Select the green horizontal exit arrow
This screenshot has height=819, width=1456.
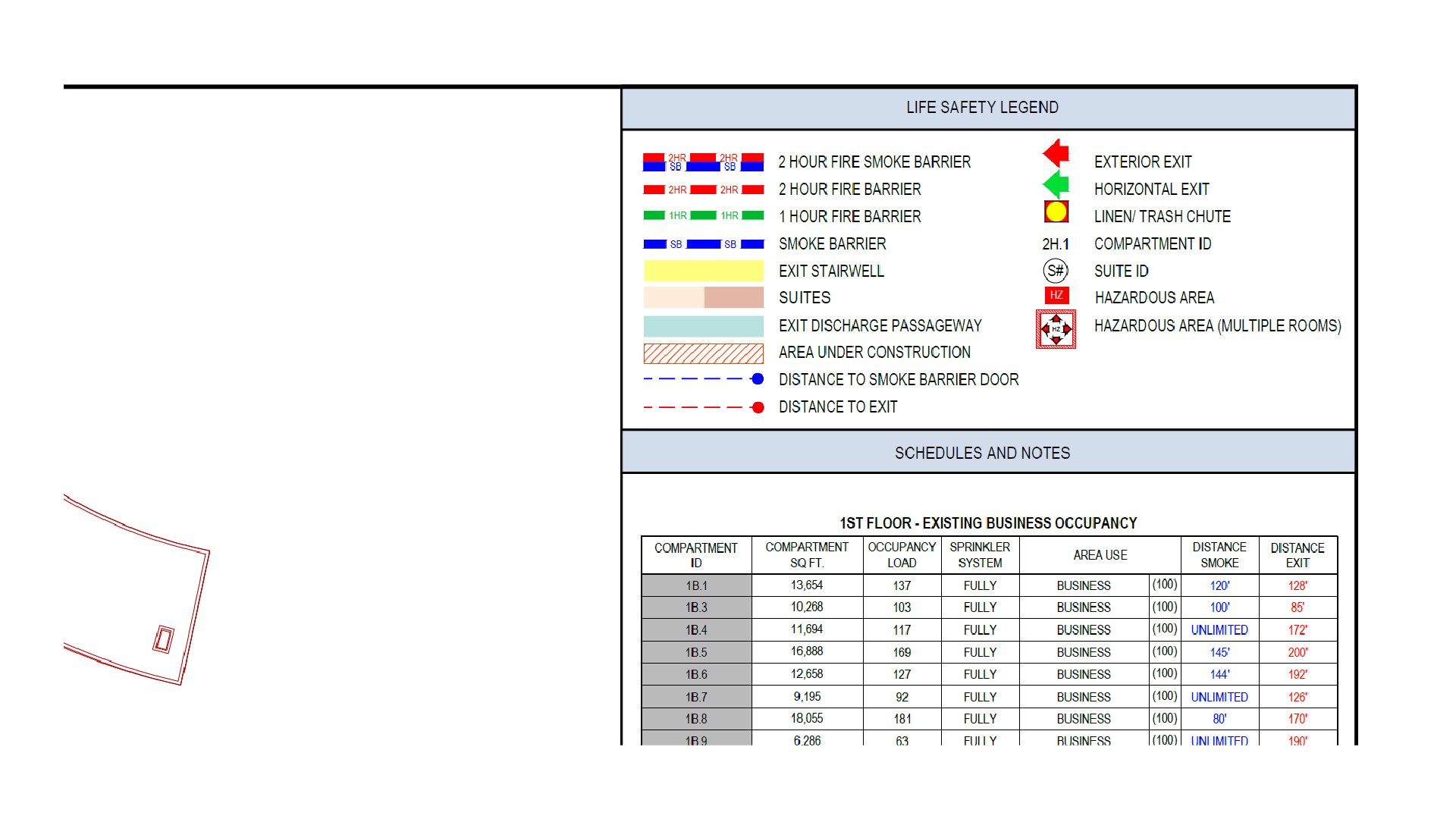tap(1056, 184)
